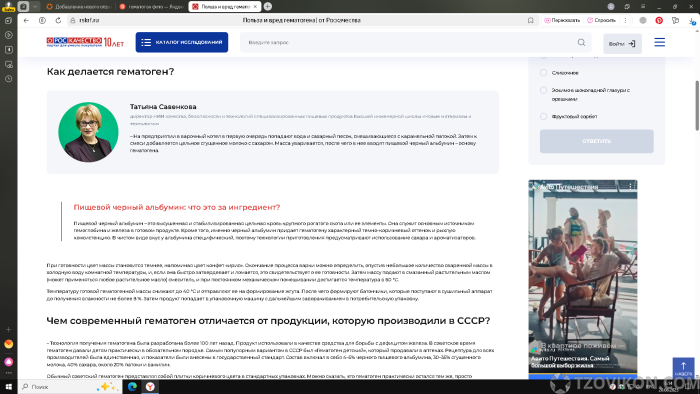Screen dimensions: 700x394
Task: Expand the tab list dropdown arrow
Action: [35, 6]
